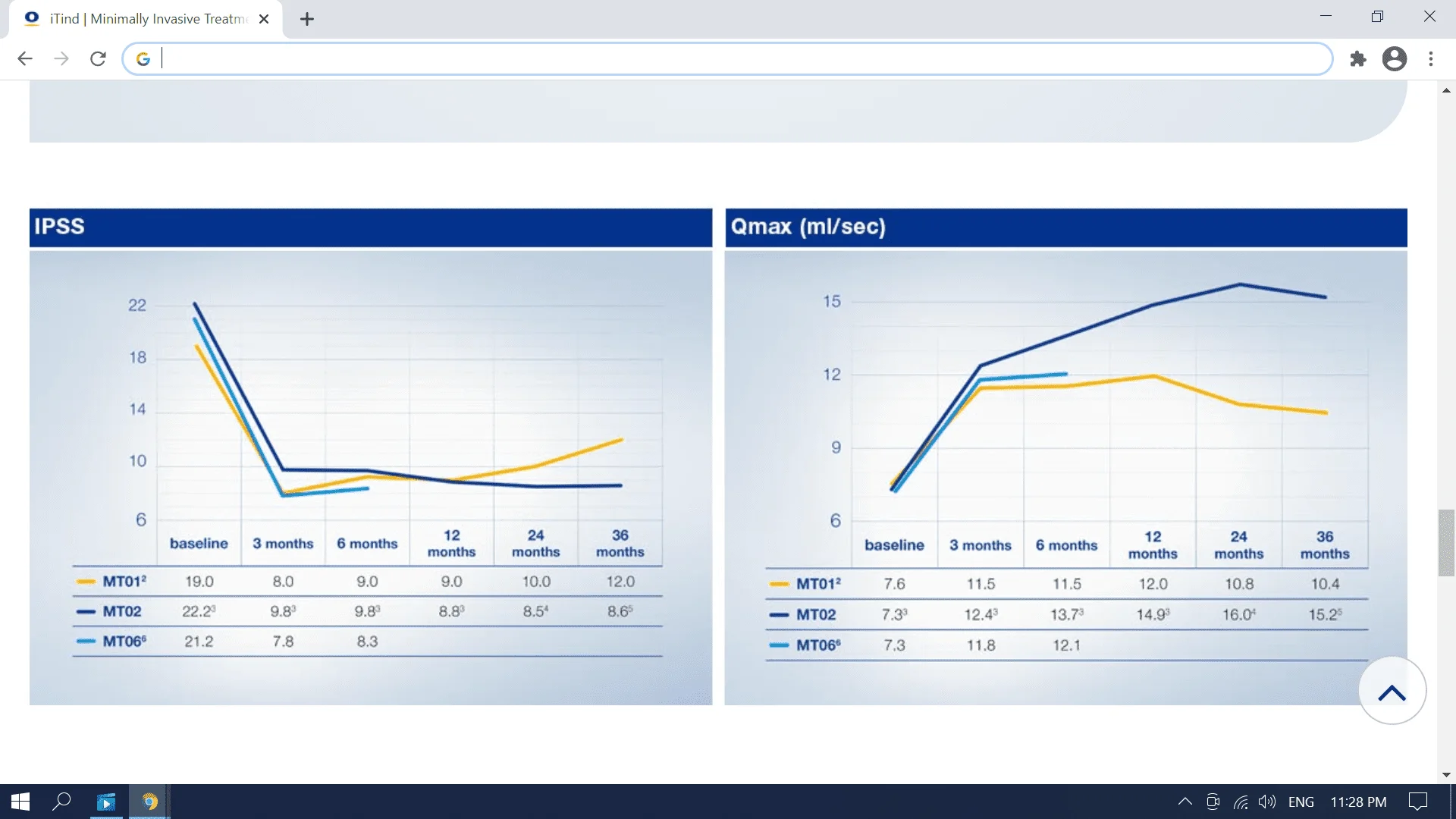Click the Qmax y-axis label 15
This screenshot has width=1456, height=819.
[x=832, y=302]
